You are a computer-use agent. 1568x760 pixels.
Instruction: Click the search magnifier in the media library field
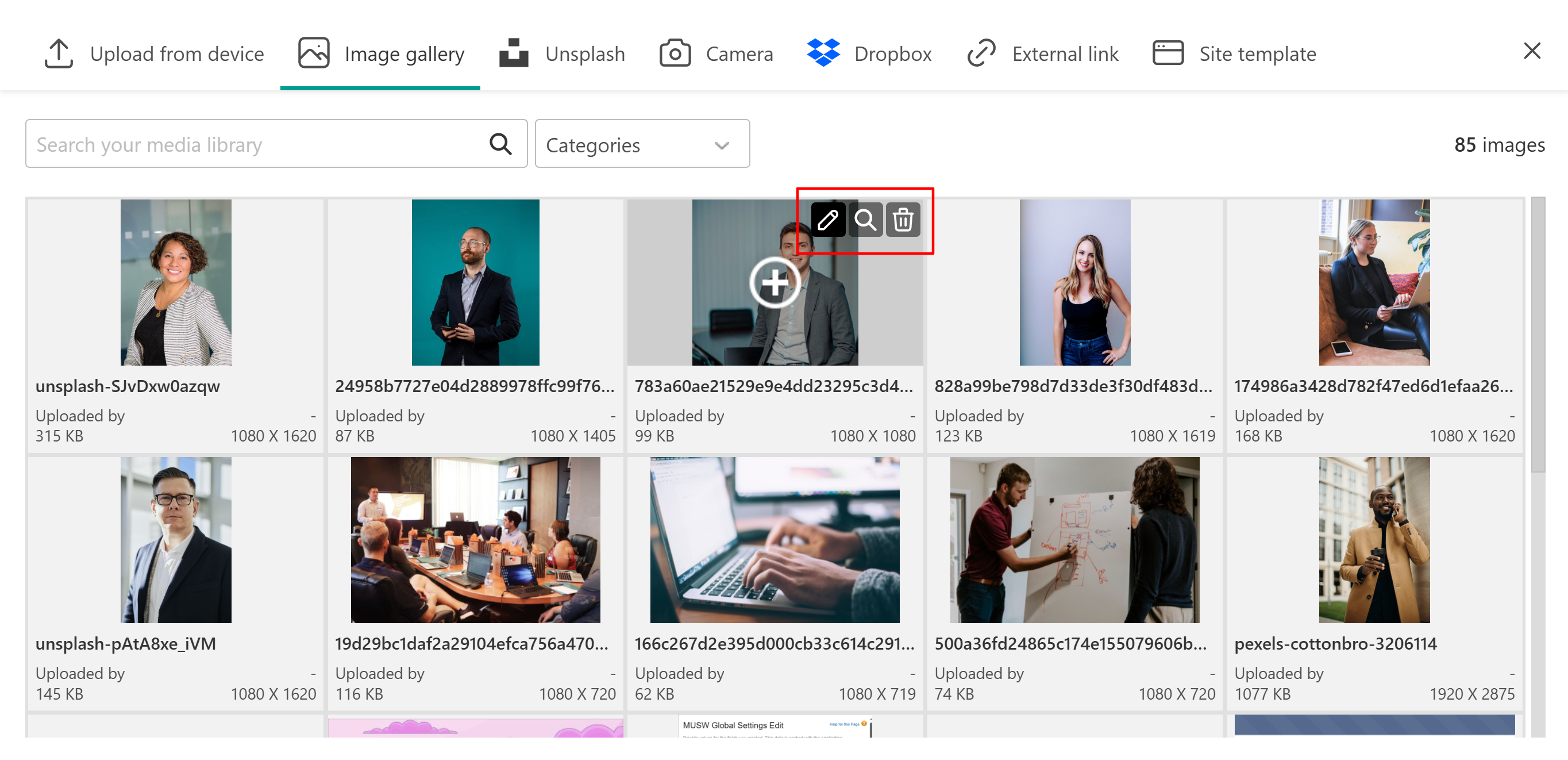500,144
